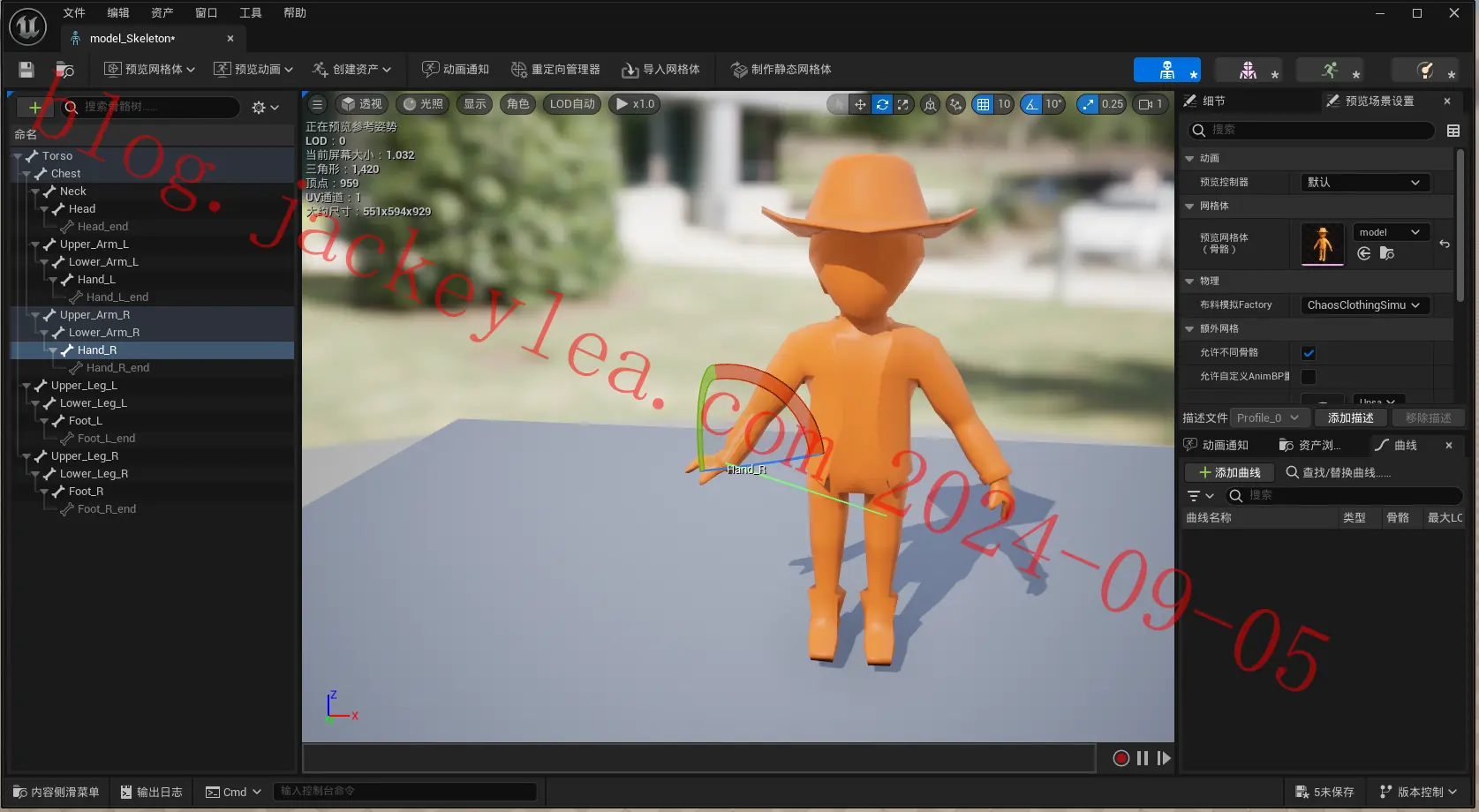The height and width of the screenshot is (812, 1479).
Task: Switch to Physics asset editor mode
Action: pos(1425,70)
